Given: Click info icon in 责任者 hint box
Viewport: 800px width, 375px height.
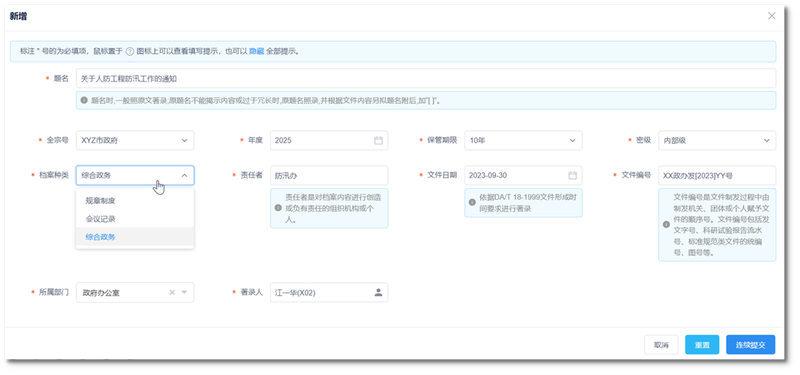Looking at the screenshot, I should point(278,208).
